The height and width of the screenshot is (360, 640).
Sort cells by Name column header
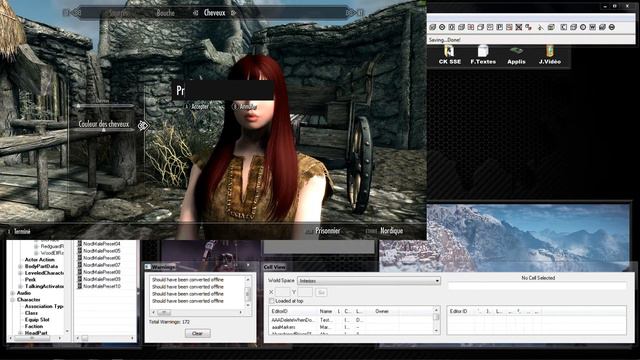(326, 311)
